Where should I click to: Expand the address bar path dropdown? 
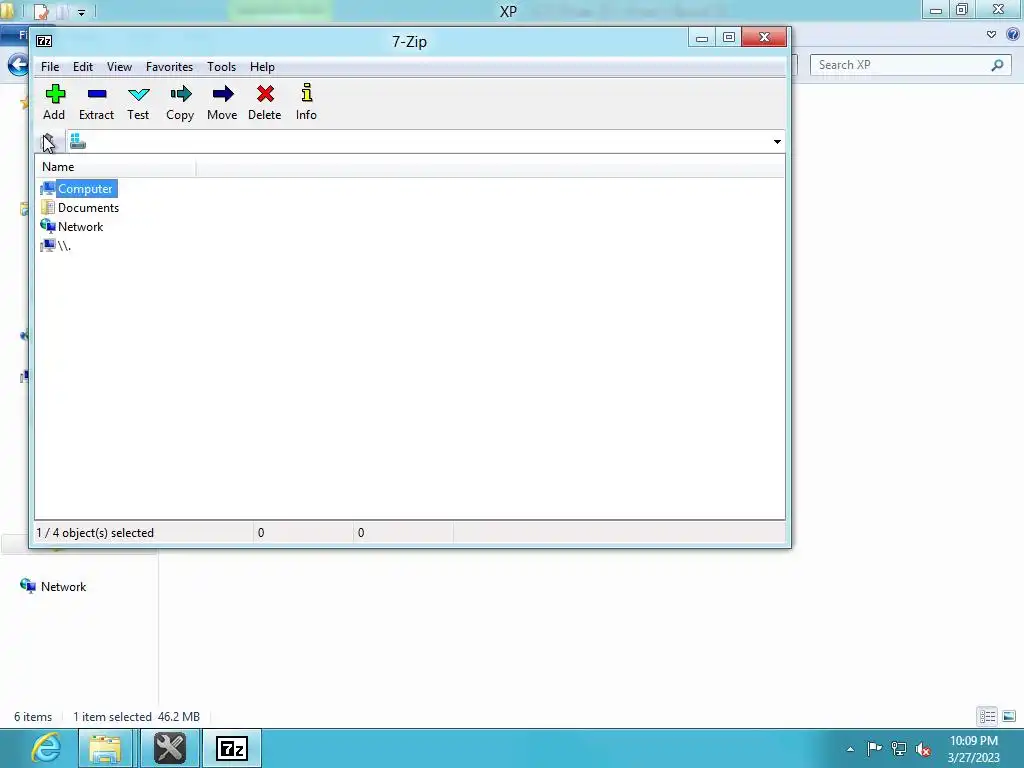776,142
